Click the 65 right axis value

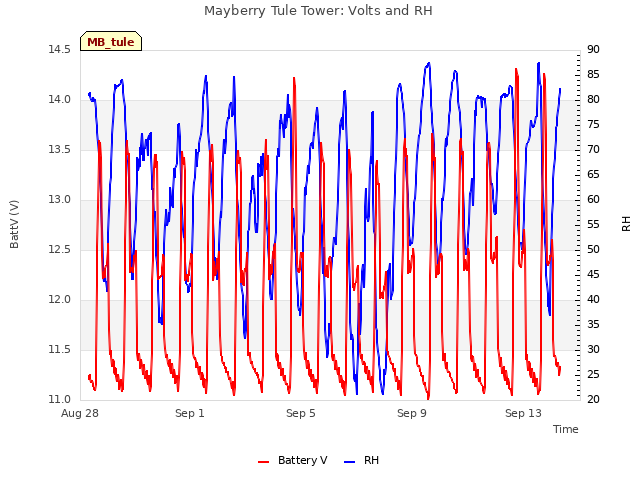(x=593, y=175)
